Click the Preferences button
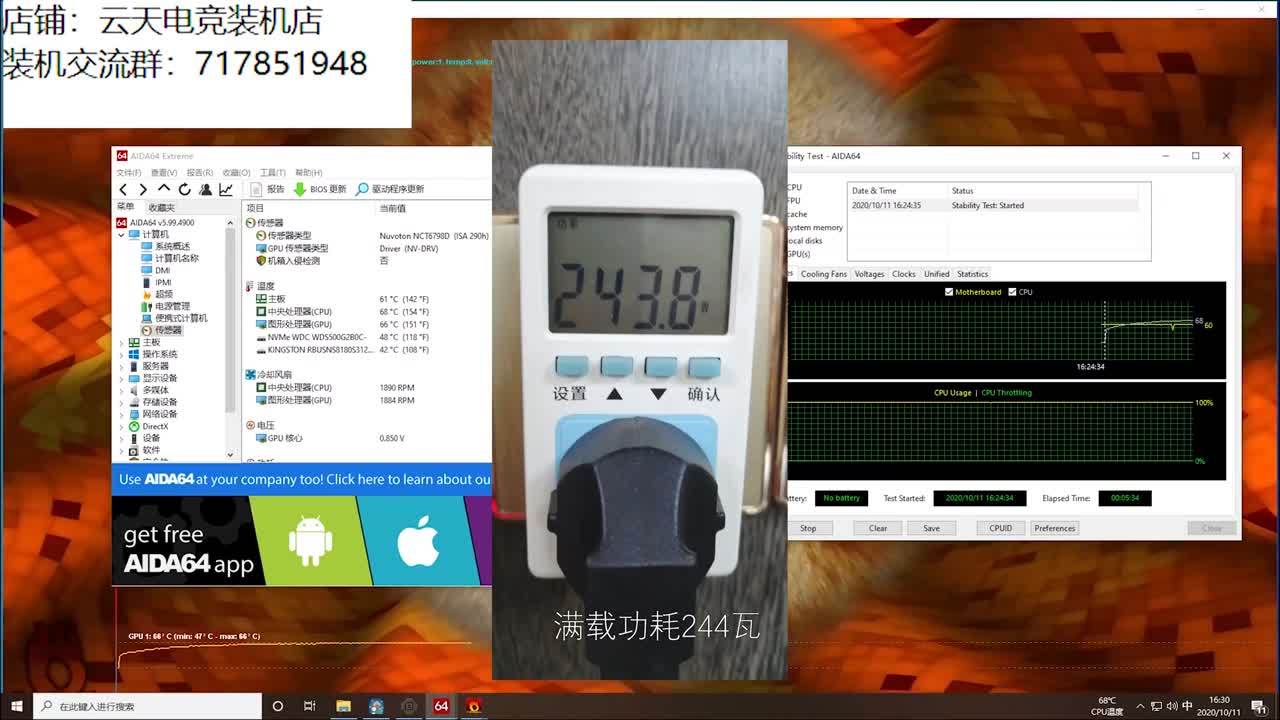The height and width of the screenshot is (720, 1280). pos(1054,528)
